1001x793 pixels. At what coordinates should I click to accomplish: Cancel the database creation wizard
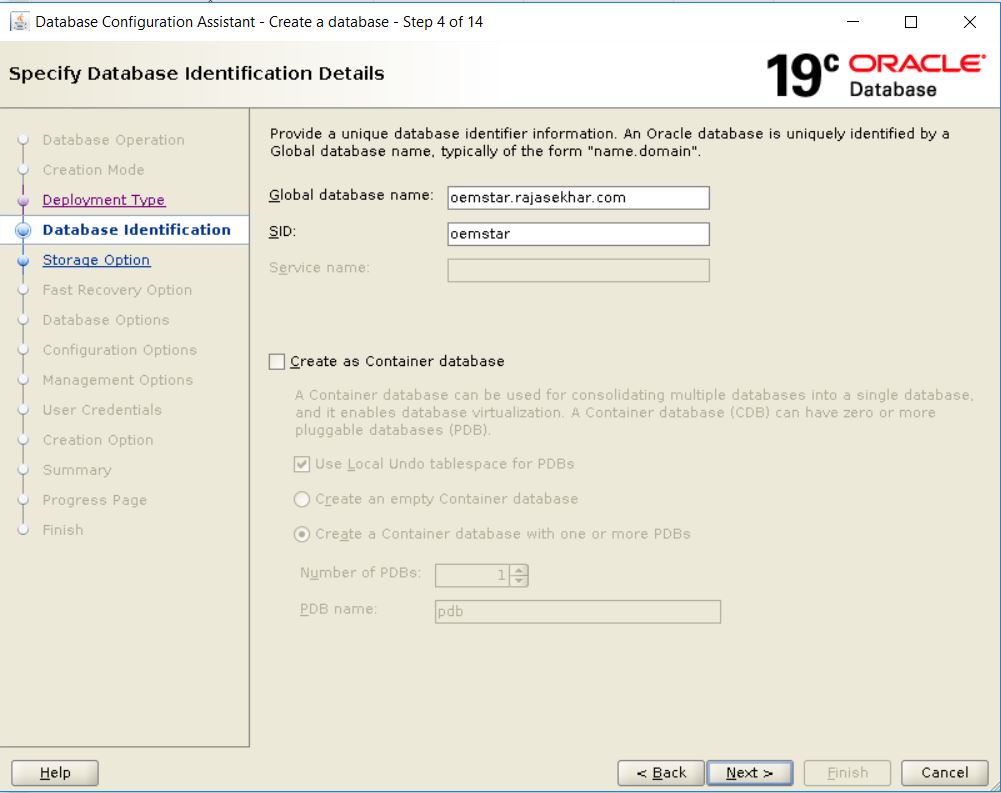tap(944, 773)
